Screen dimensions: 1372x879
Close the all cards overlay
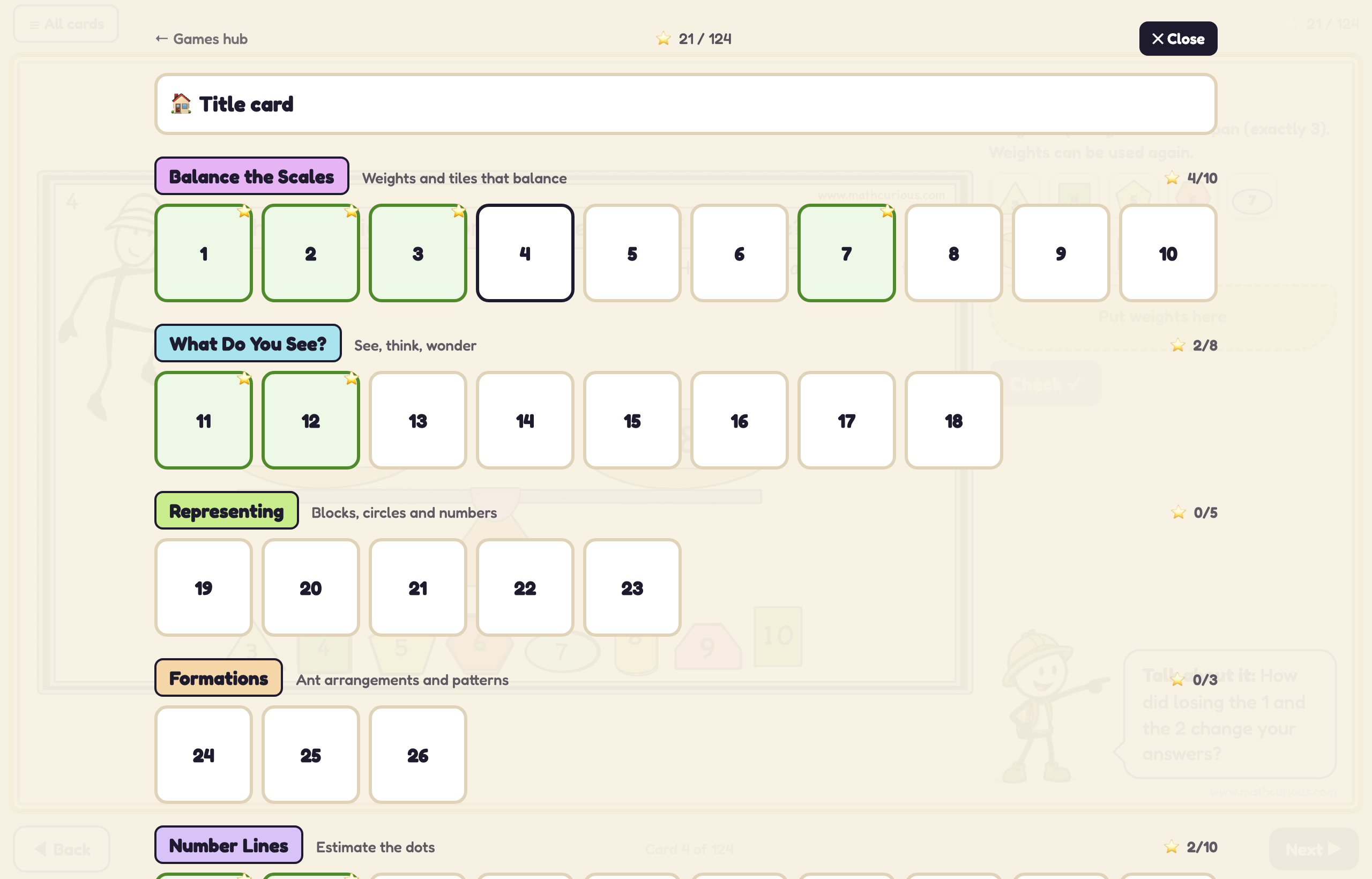point(1178,39)
